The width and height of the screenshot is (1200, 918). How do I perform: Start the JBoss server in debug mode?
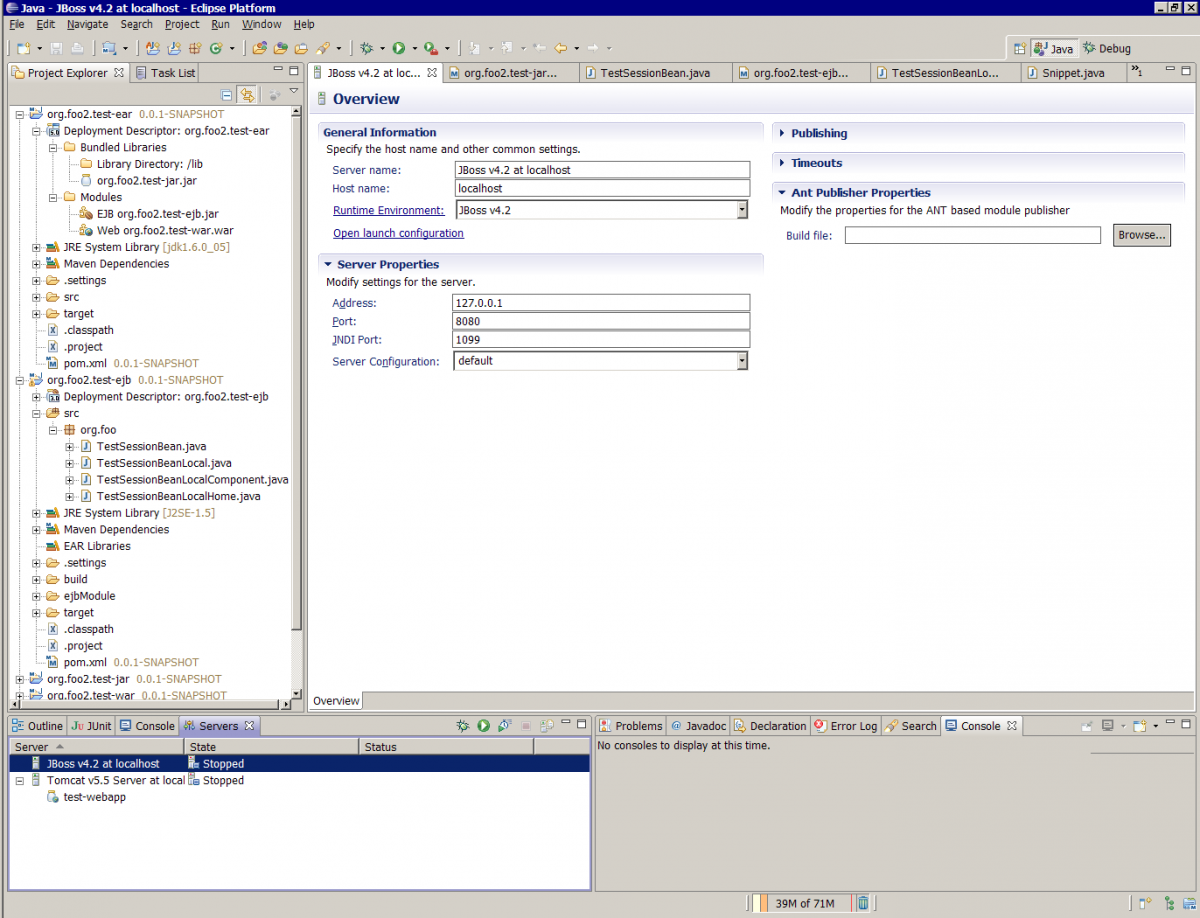coord(463,724)
